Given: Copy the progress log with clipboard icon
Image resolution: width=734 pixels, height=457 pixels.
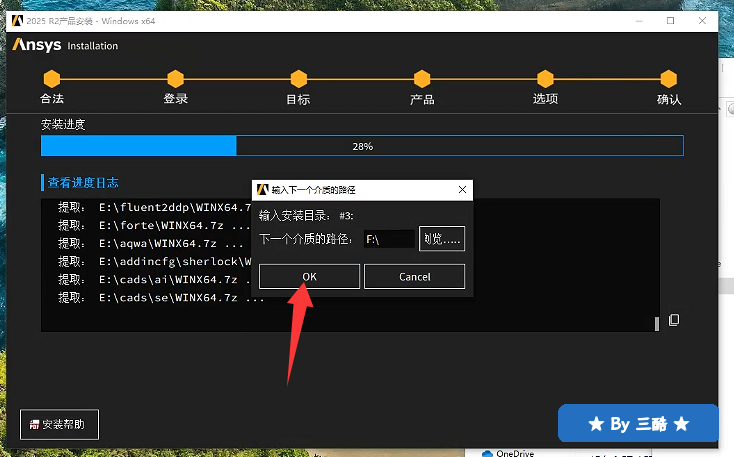Looking at the screenshot, I should click(674, 320).
